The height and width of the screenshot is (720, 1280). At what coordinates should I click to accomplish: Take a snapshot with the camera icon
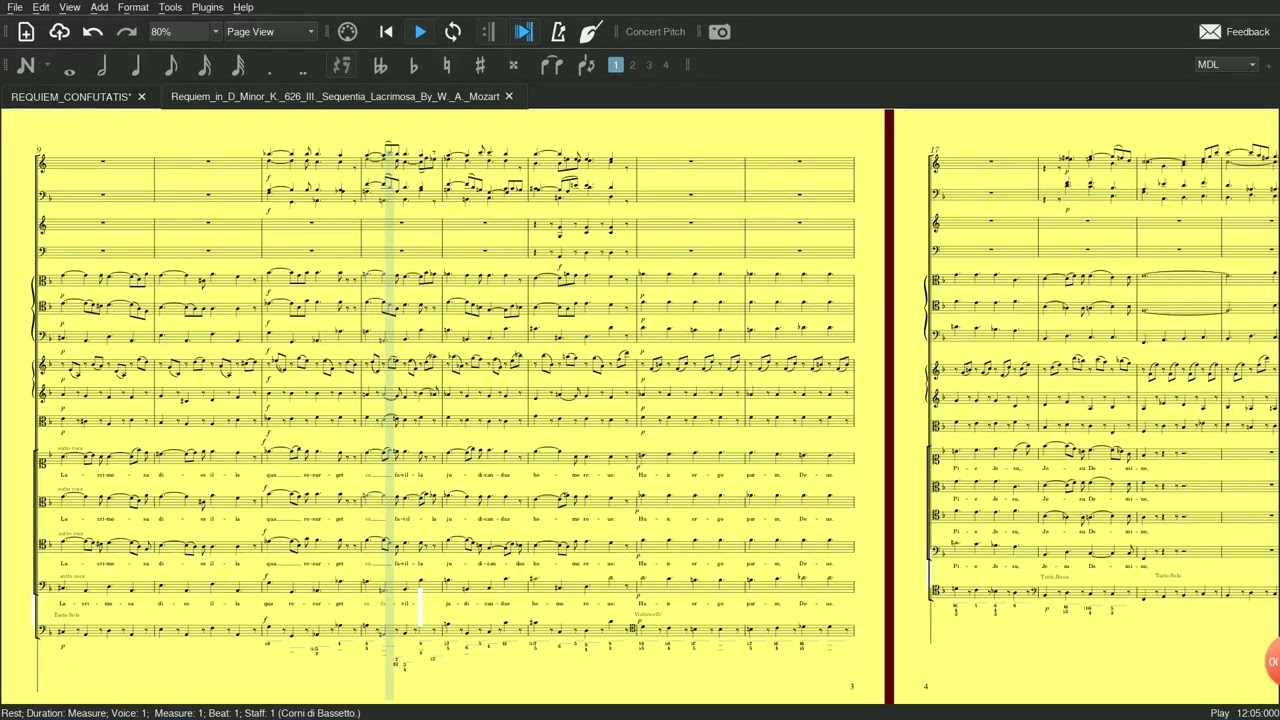(x=720, y=32)
